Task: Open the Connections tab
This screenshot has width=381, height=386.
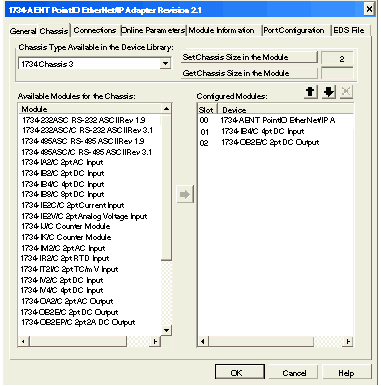Action: click(x=95, y=30)
